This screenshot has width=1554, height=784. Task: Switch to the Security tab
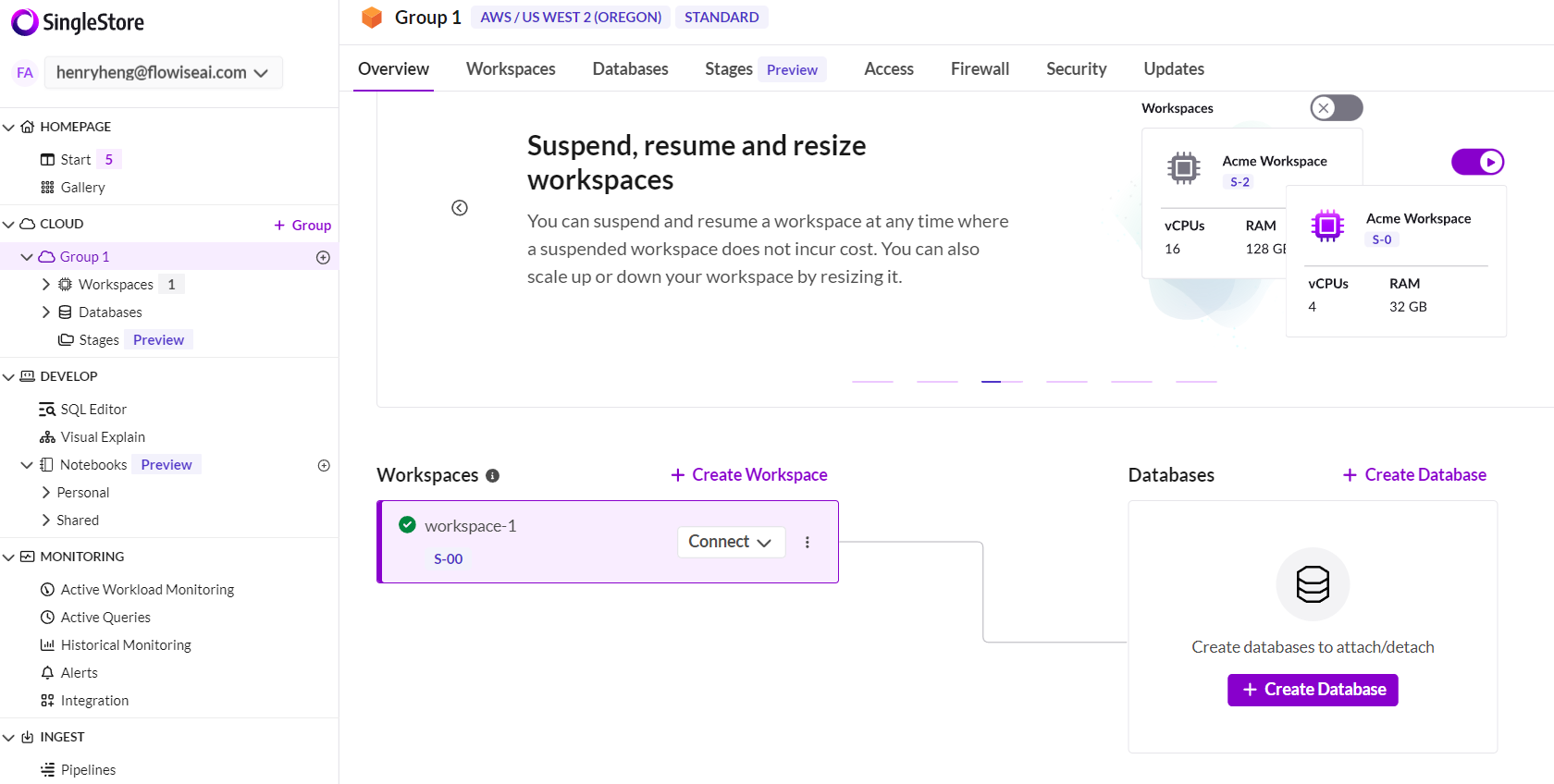coord(1076,69)
